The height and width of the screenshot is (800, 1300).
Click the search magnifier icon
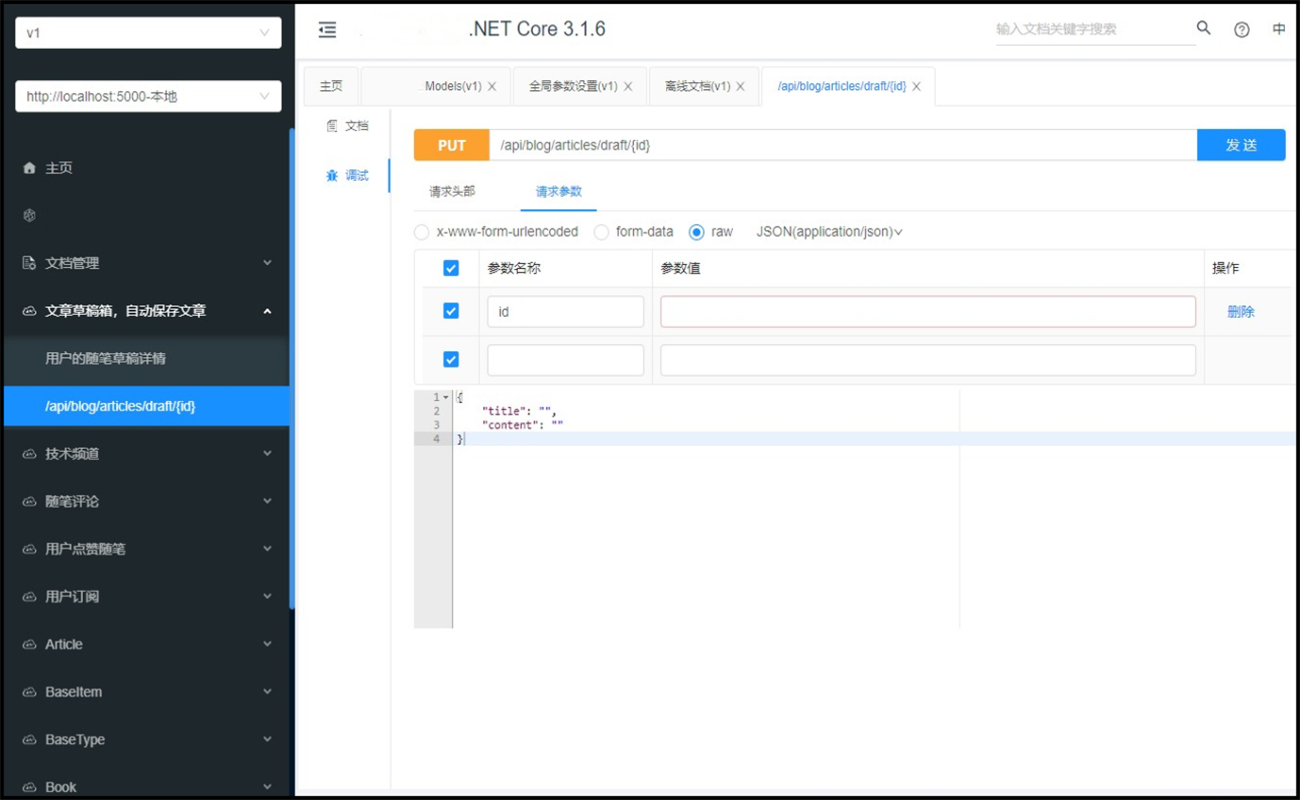1204,28
